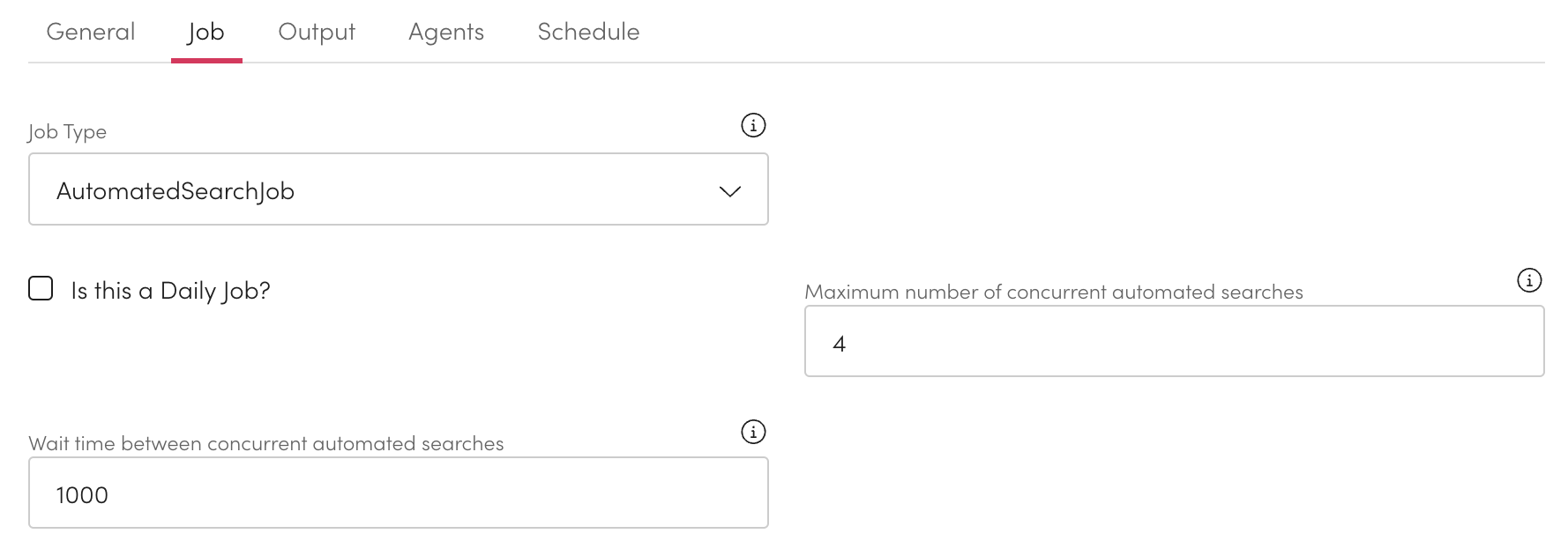The height and width of the screenshot is (541, 1568).
Task: Open the Output tab
Action: coord(317,32)
